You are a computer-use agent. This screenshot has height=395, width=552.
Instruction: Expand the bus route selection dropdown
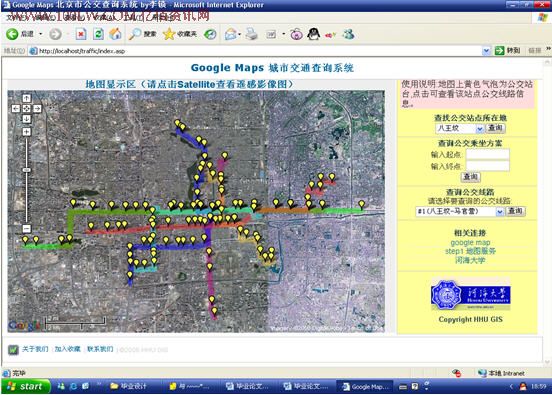(x=500, y=212)
